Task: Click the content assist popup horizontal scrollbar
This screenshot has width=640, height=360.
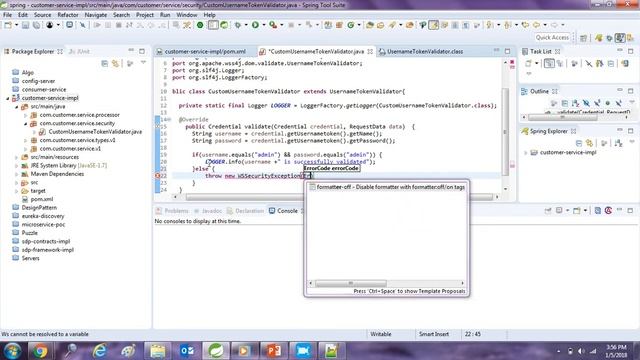Action: pyautogui.click(x=351, y=283)
